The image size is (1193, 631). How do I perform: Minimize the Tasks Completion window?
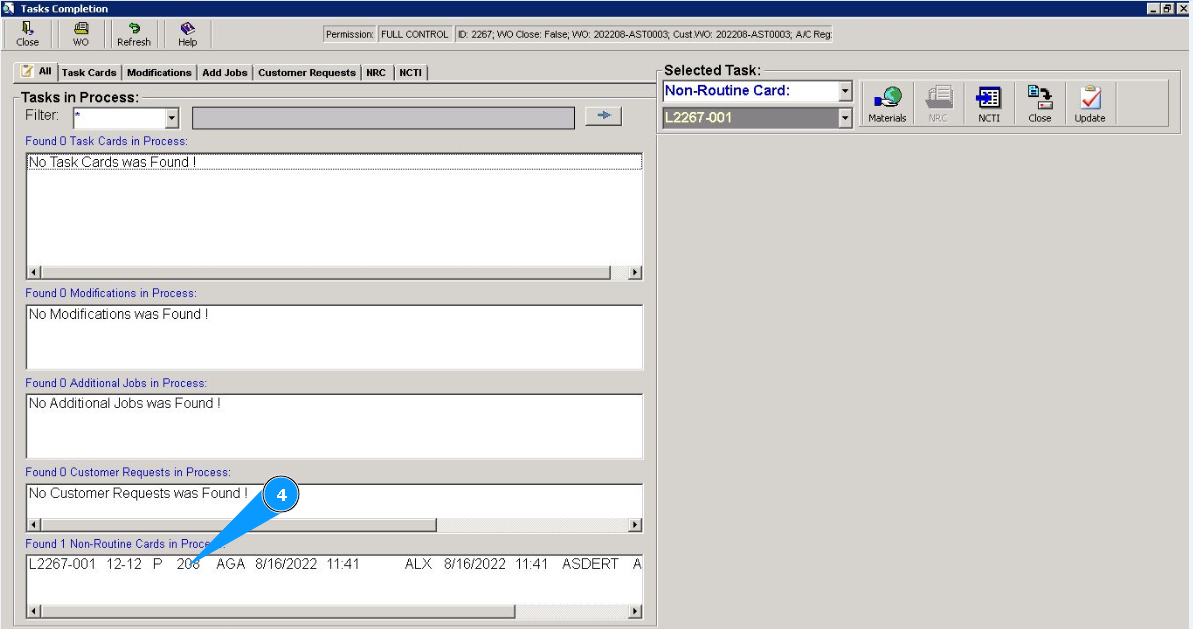pyautogui.click(x=1153, y=8)
